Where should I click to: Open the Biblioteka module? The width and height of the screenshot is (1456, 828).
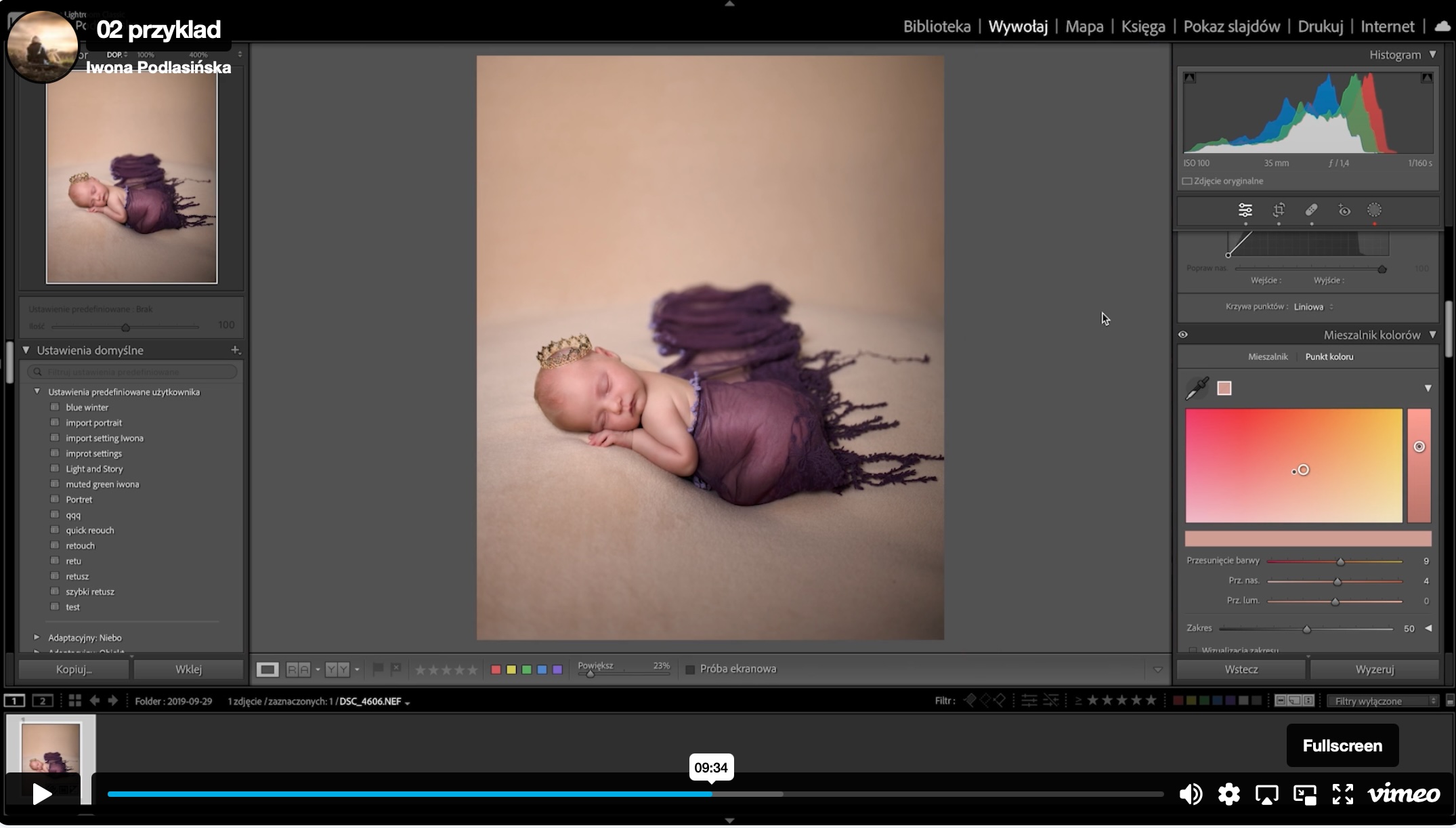(x=937, y=26)
